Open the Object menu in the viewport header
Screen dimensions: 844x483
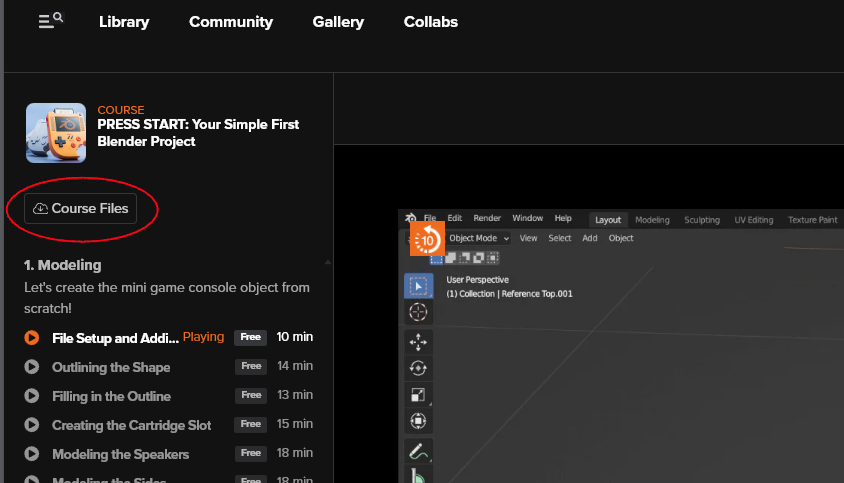point(621,238)
